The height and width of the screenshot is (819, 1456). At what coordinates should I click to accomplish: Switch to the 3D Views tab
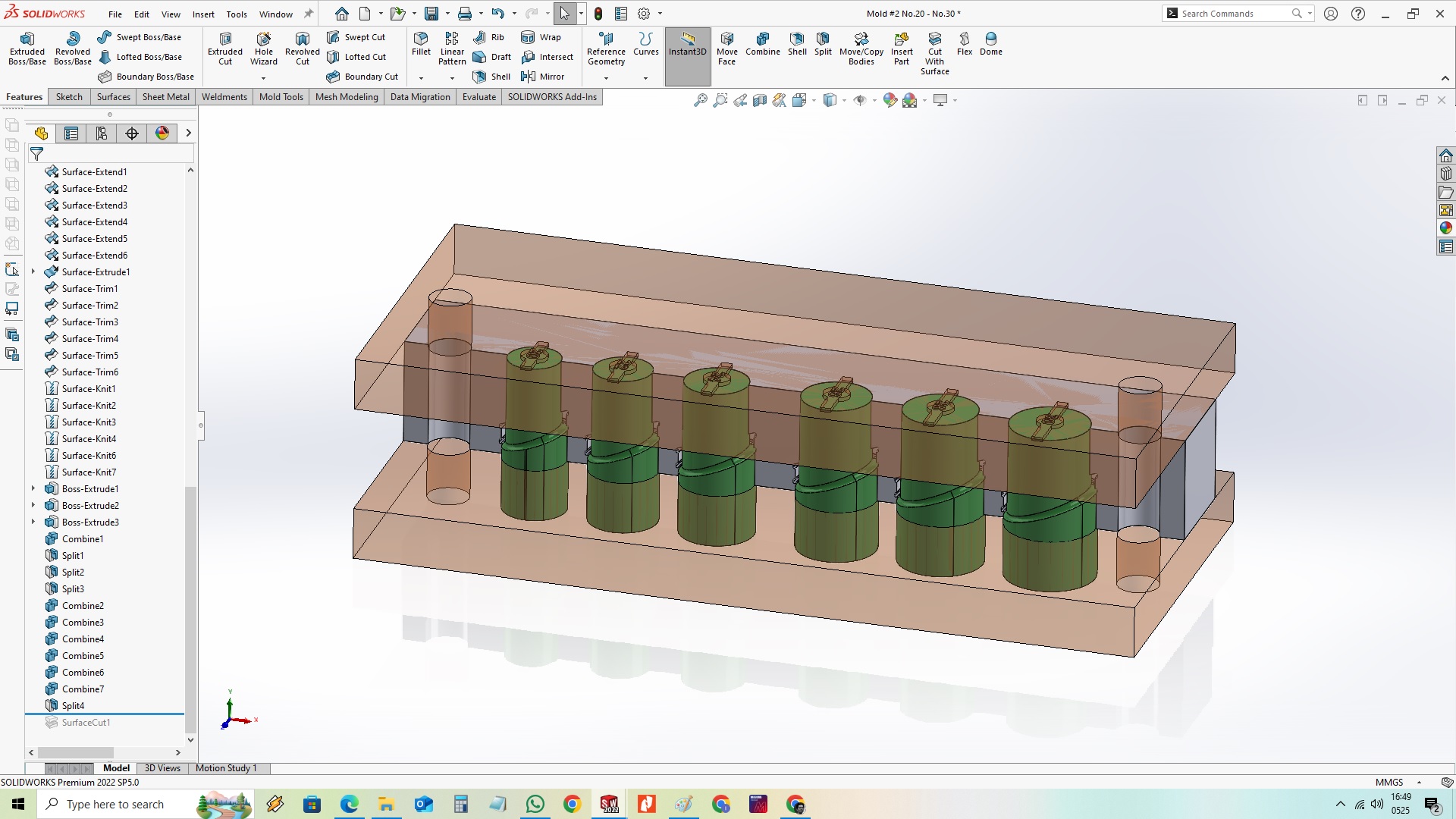[x=162, y=768]
